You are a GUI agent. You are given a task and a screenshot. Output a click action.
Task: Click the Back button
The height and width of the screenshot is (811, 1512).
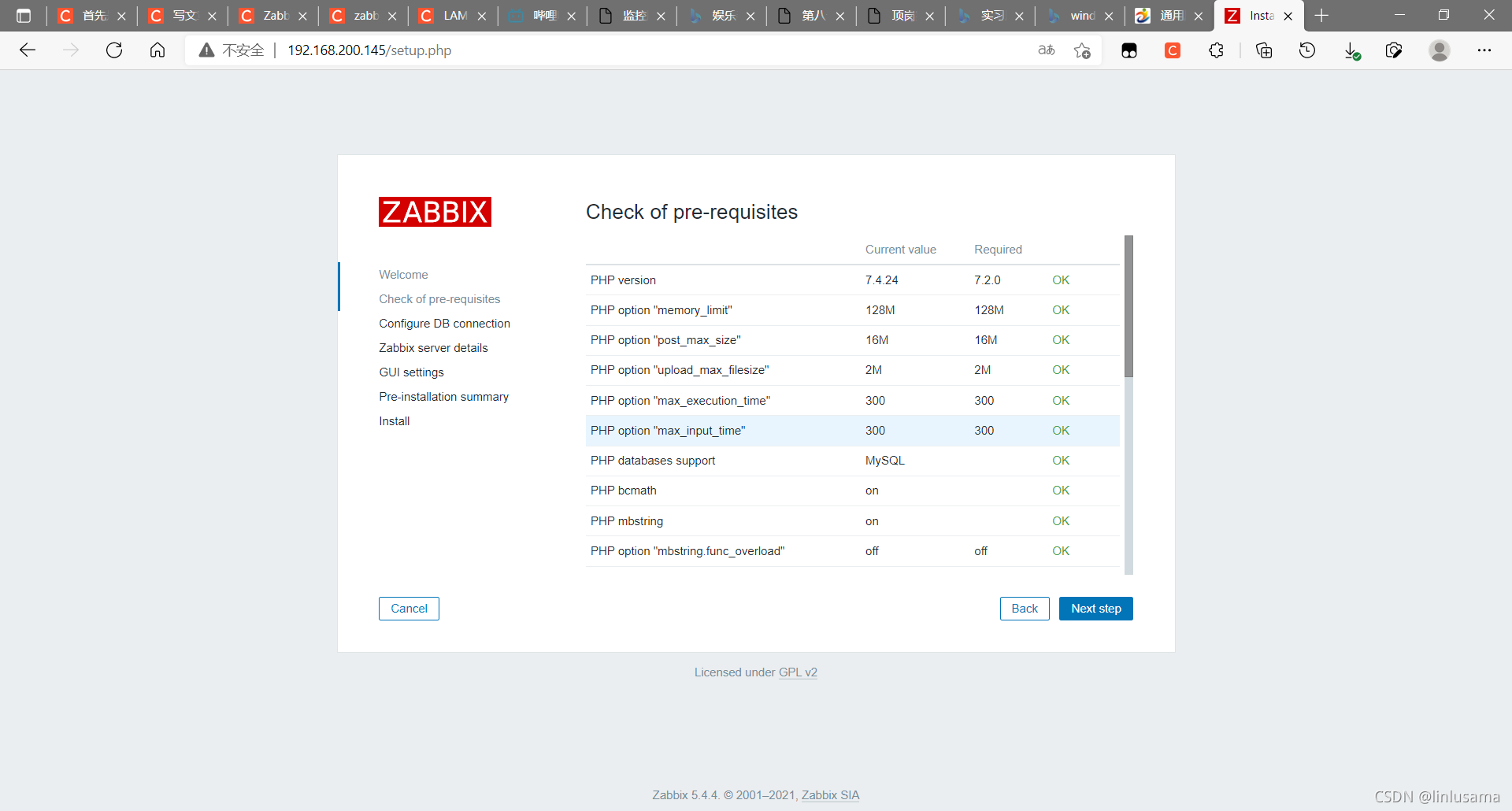[1025, 609]
